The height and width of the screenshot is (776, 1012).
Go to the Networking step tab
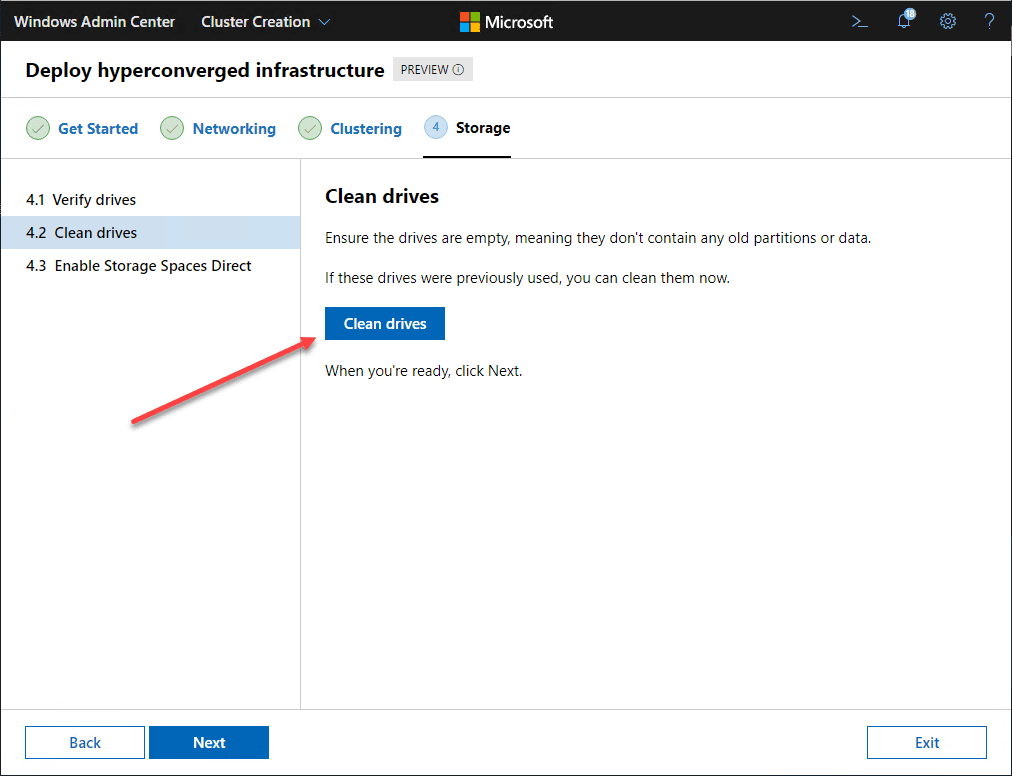tap(234, 128)
